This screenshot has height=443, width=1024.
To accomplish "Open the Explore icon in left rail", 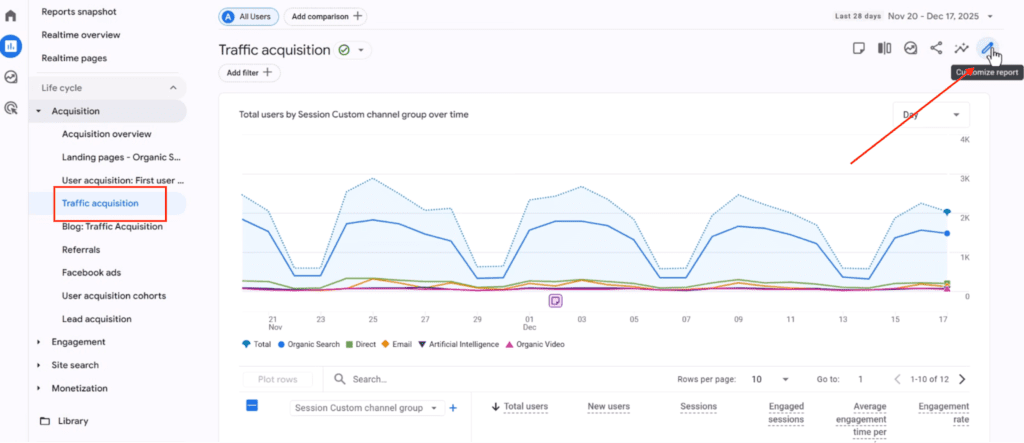I will [11, 77].
